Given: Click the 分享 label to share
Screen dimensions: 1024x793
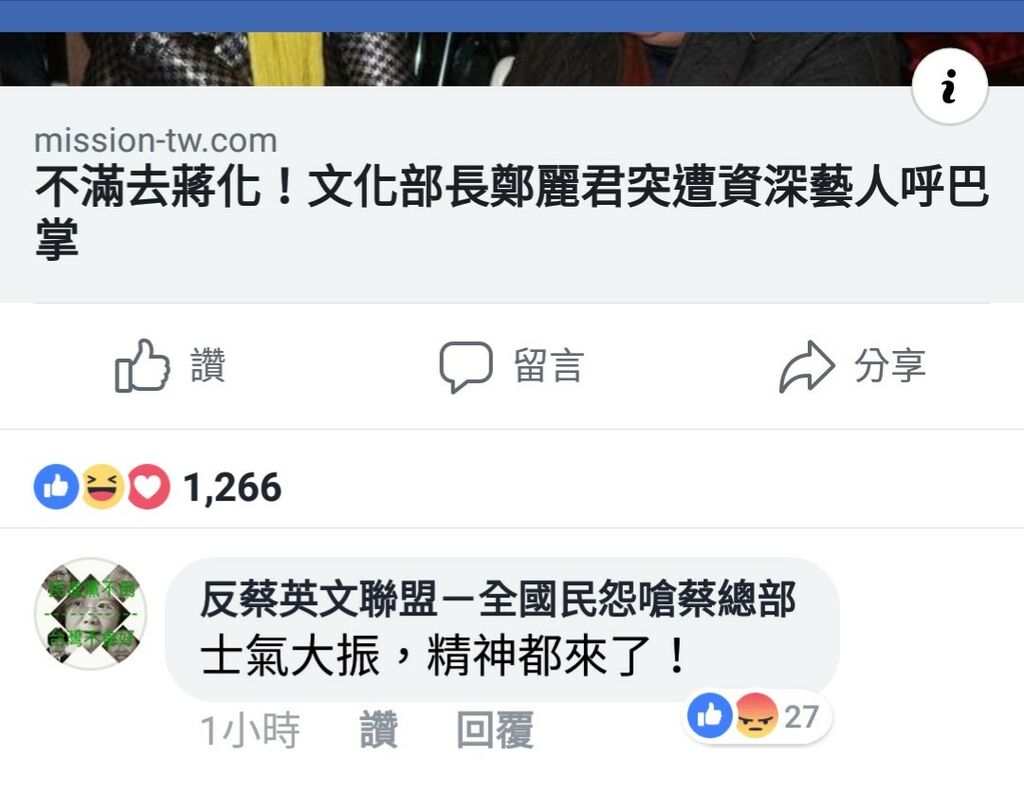Looking at the screenshot, I should 890,365.
